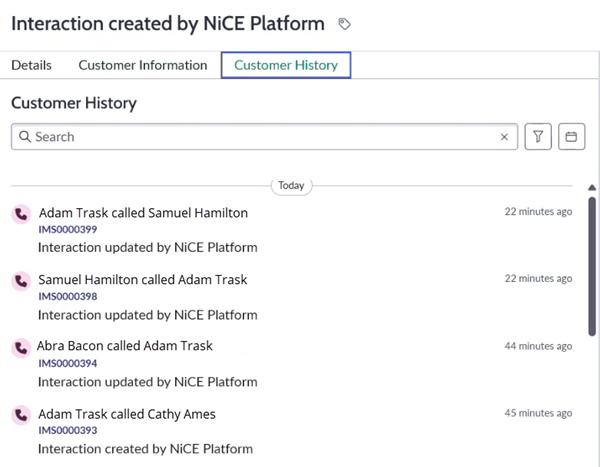Click the phone icon for Abra Bacon call
Screen dimensions: 600x467
pyautogui.click(x=20, y=348)
